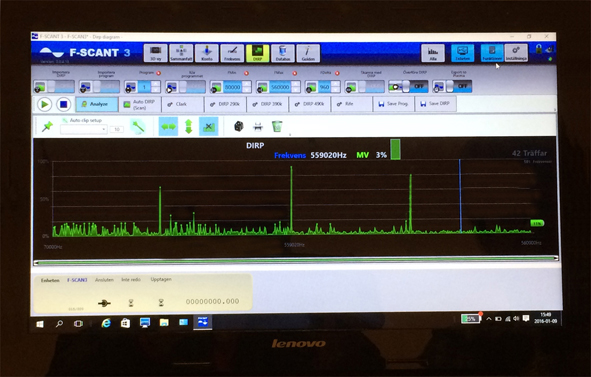The height and width of the screenshot is (377, 591).
Task: Start the scan with green play button
Action: click(x=44, y=104)
